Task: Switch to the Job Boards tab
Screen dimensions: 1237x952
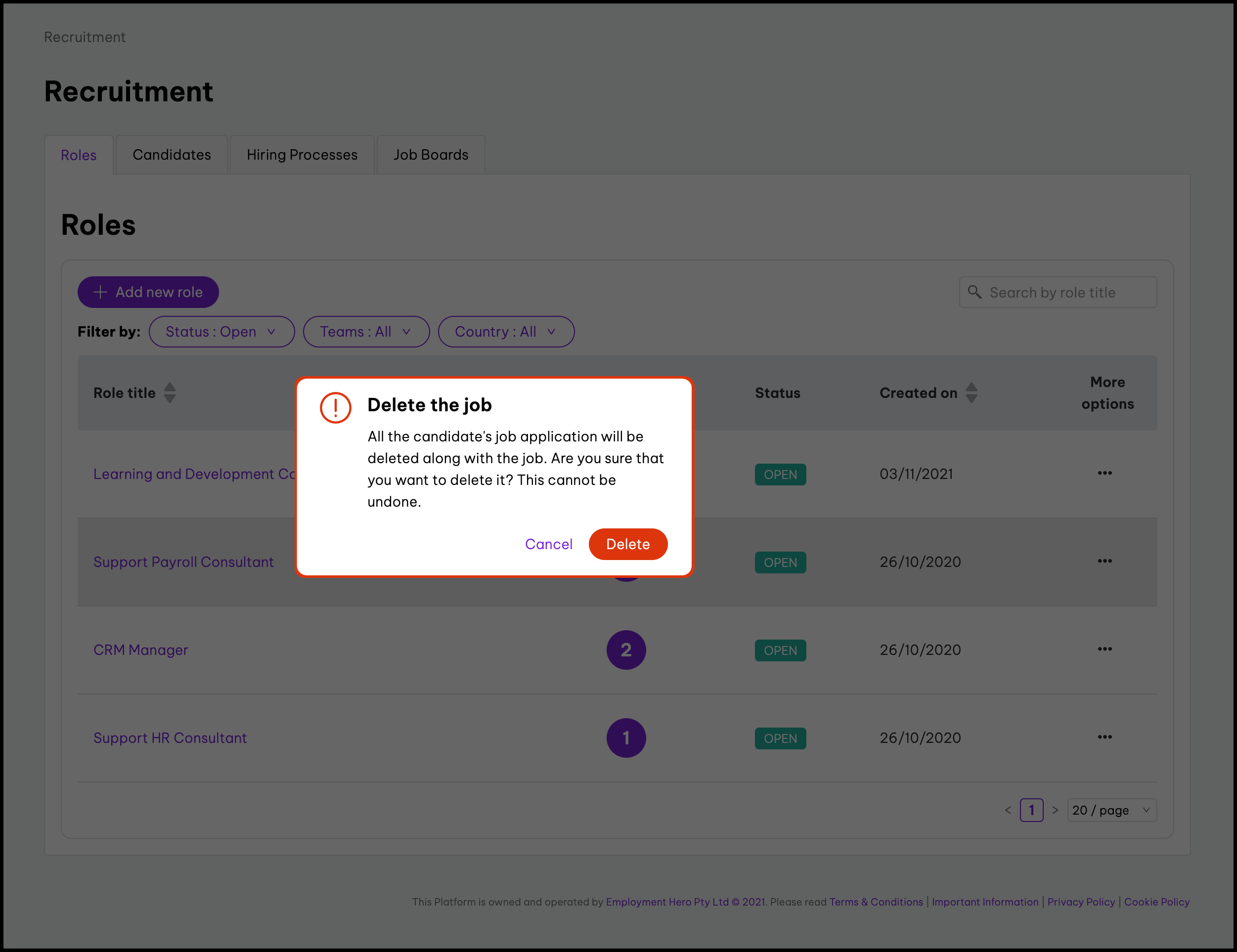Action: pyautogui.click(x=431, y=155)
